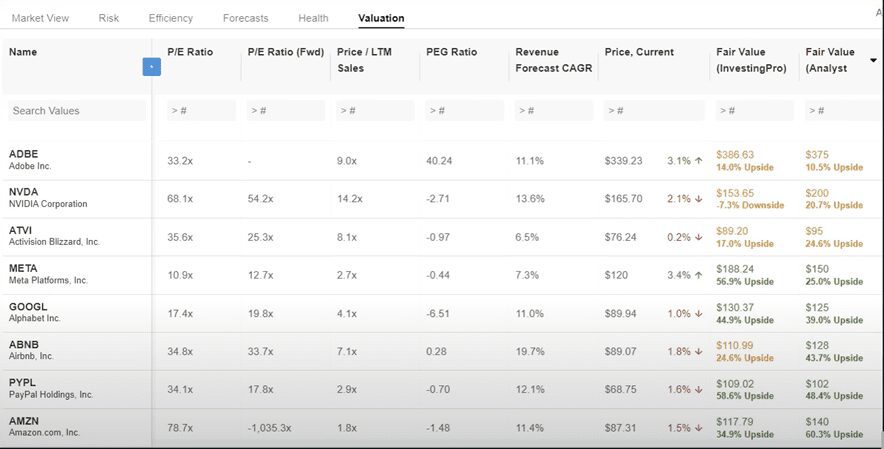
Task: Click the up arrow beside Adobe's 3.1% change
Action: 698,160
